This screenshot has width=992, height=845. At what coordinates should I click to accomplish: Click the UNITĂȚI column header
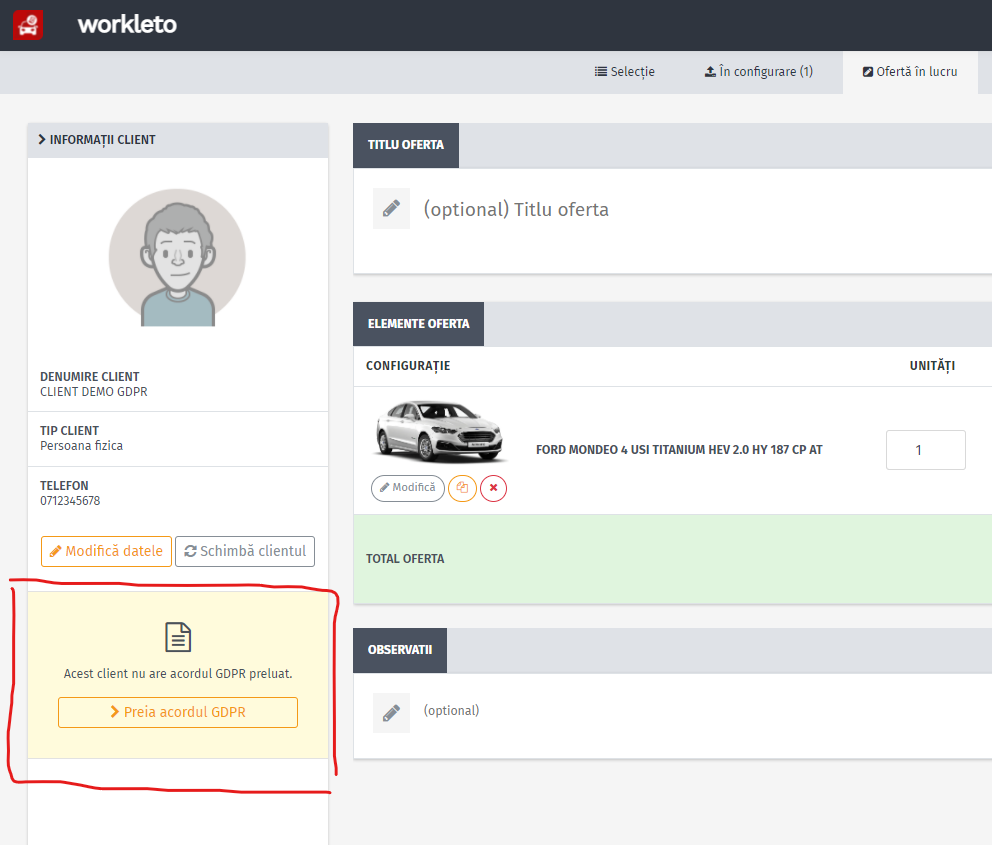click(x=933, y=366)
